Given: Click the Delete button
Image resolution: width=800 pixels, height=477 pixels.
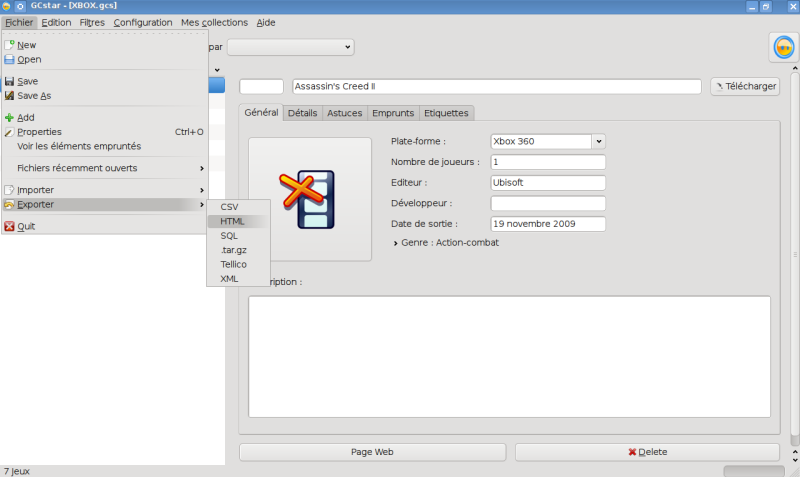Looking at the screenshot, I should [647, 452].
